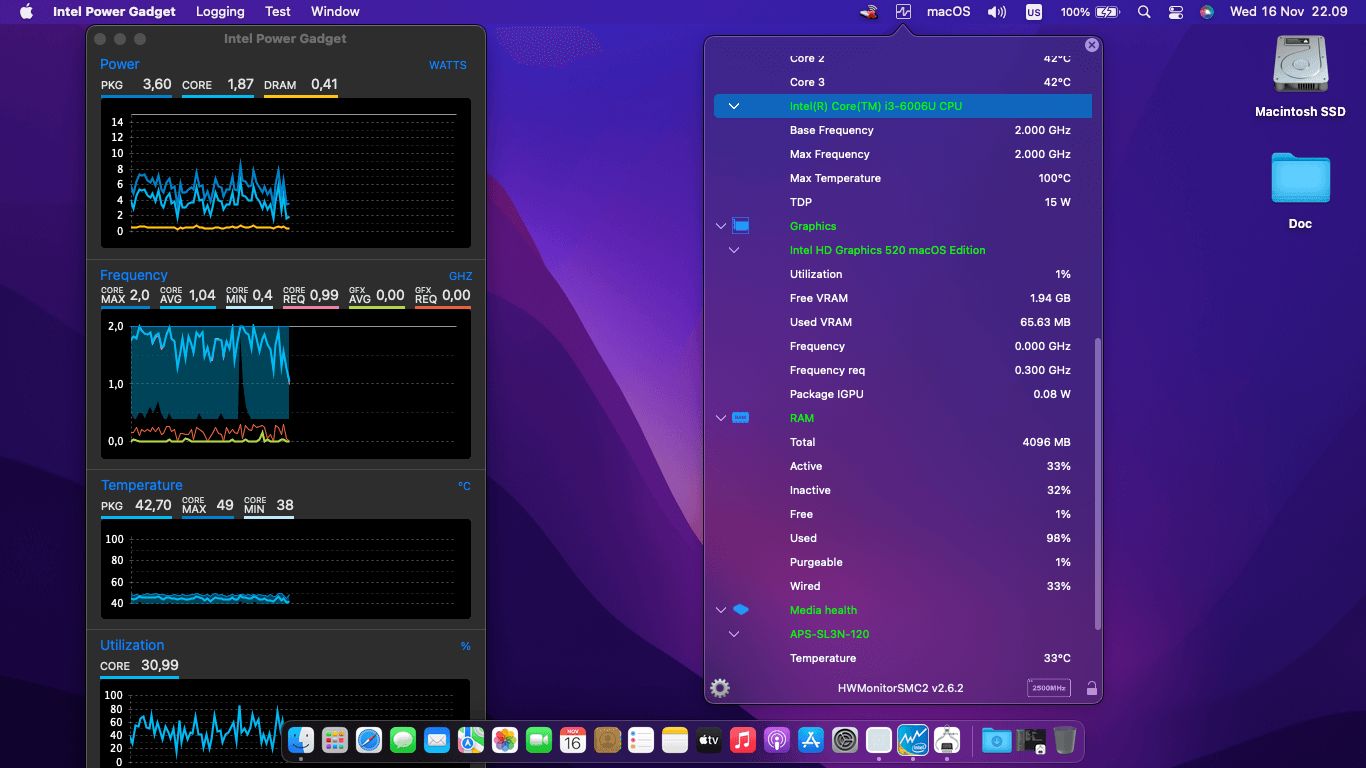Activate Siri from menu bar
The height and width of the screenshot is (768, 1366).
(x=1207, y=12)
